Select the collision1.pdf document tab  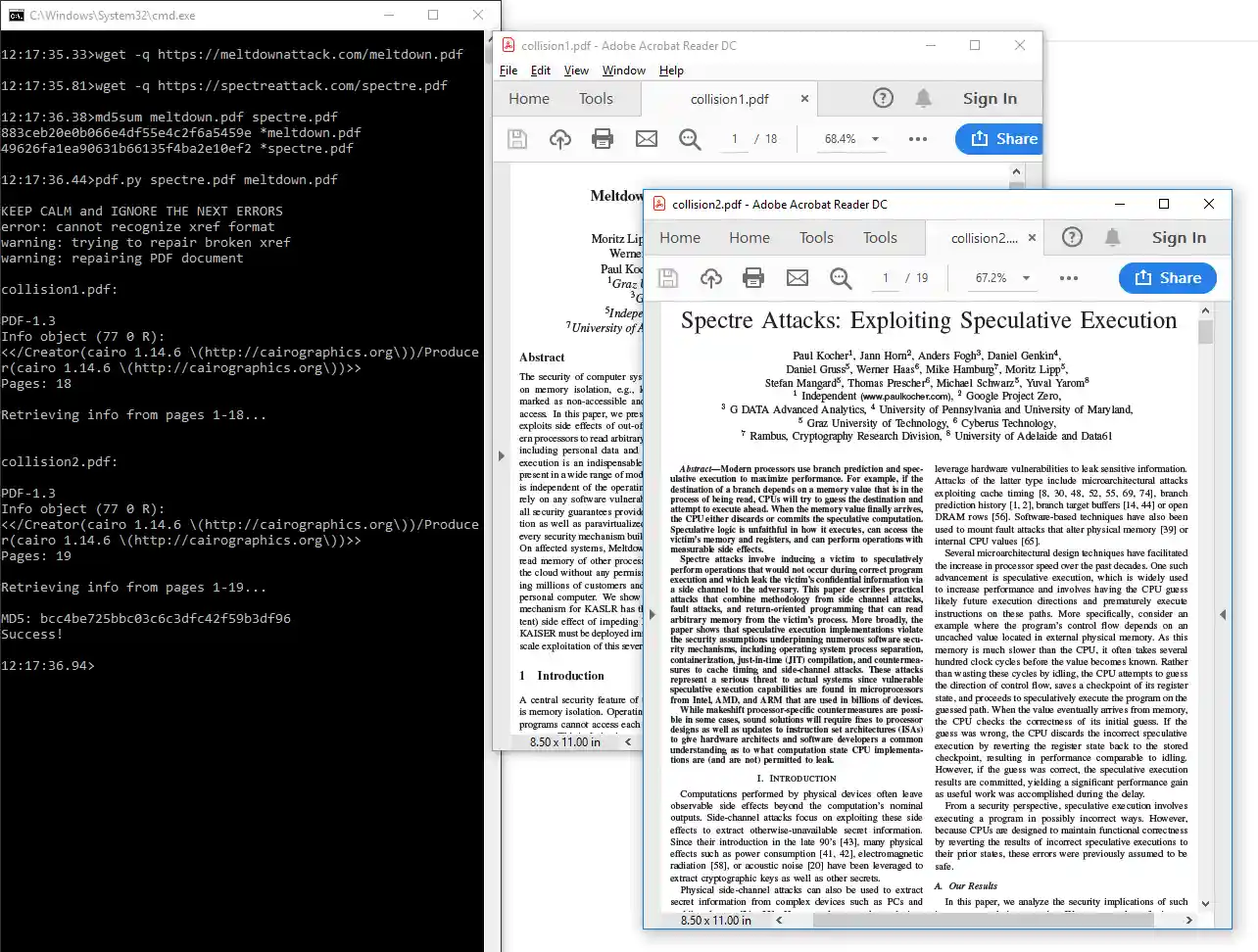click(x=730, y=98)
